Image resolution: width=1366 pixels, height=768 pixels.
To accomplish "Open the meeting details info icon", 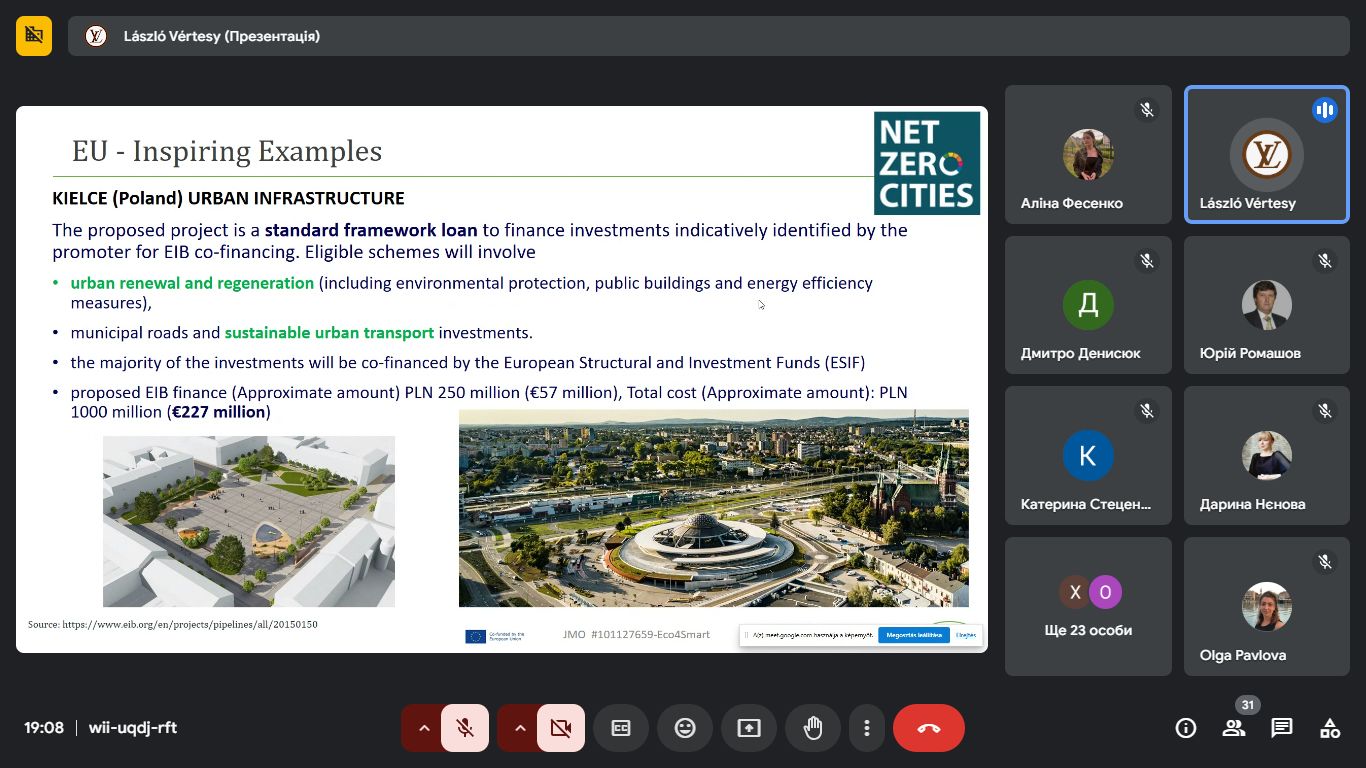I will pyautogui.click(x=1185, y=728).
